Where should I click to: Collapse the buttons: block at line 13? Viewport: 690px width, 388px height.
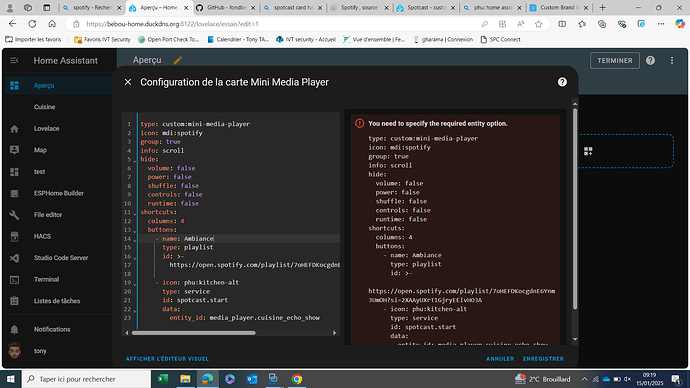pyautogui.click(x=135, y=231)
